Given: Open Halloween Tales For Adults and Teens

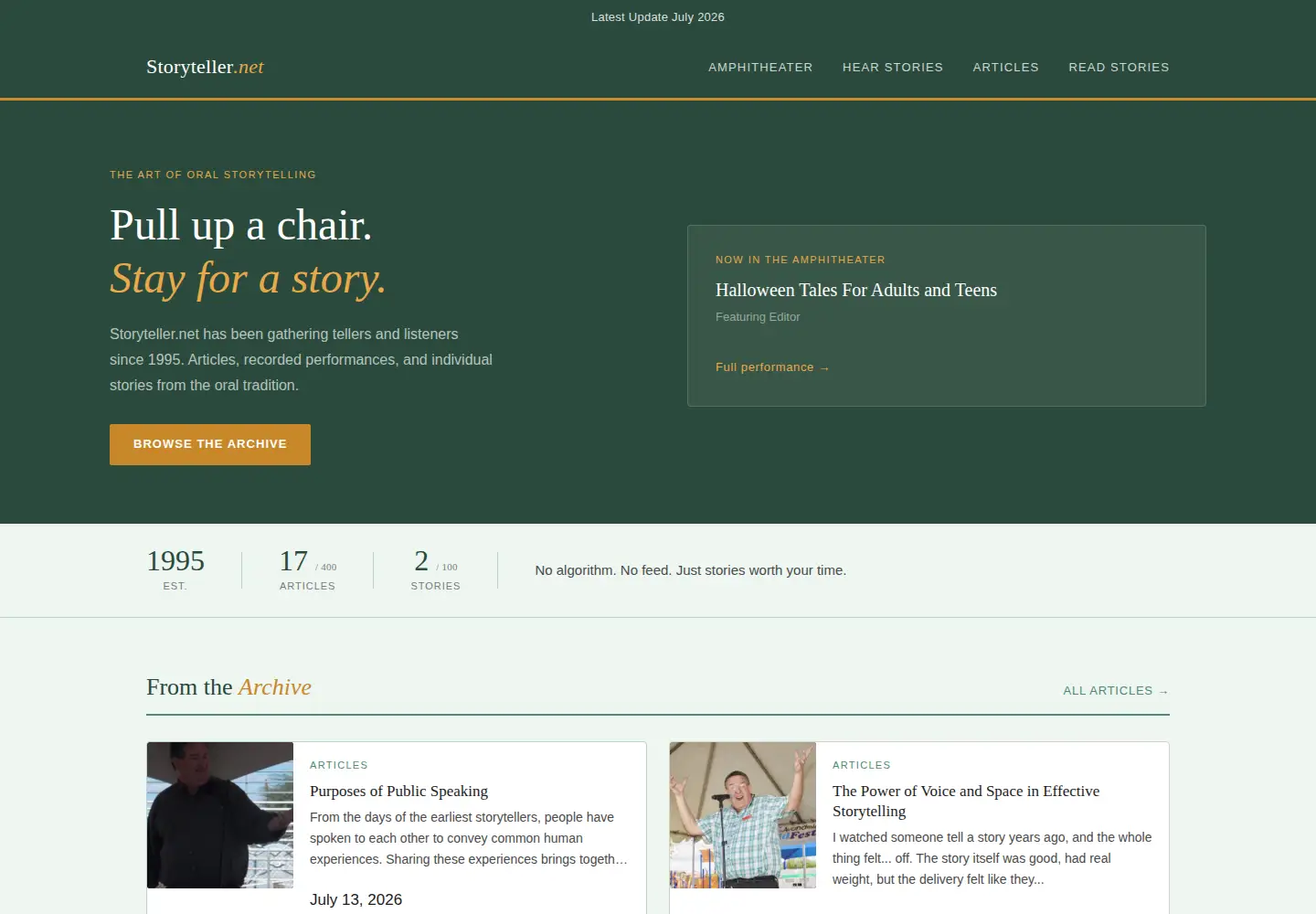Looking at the screenshot, I should click(856, 290).
